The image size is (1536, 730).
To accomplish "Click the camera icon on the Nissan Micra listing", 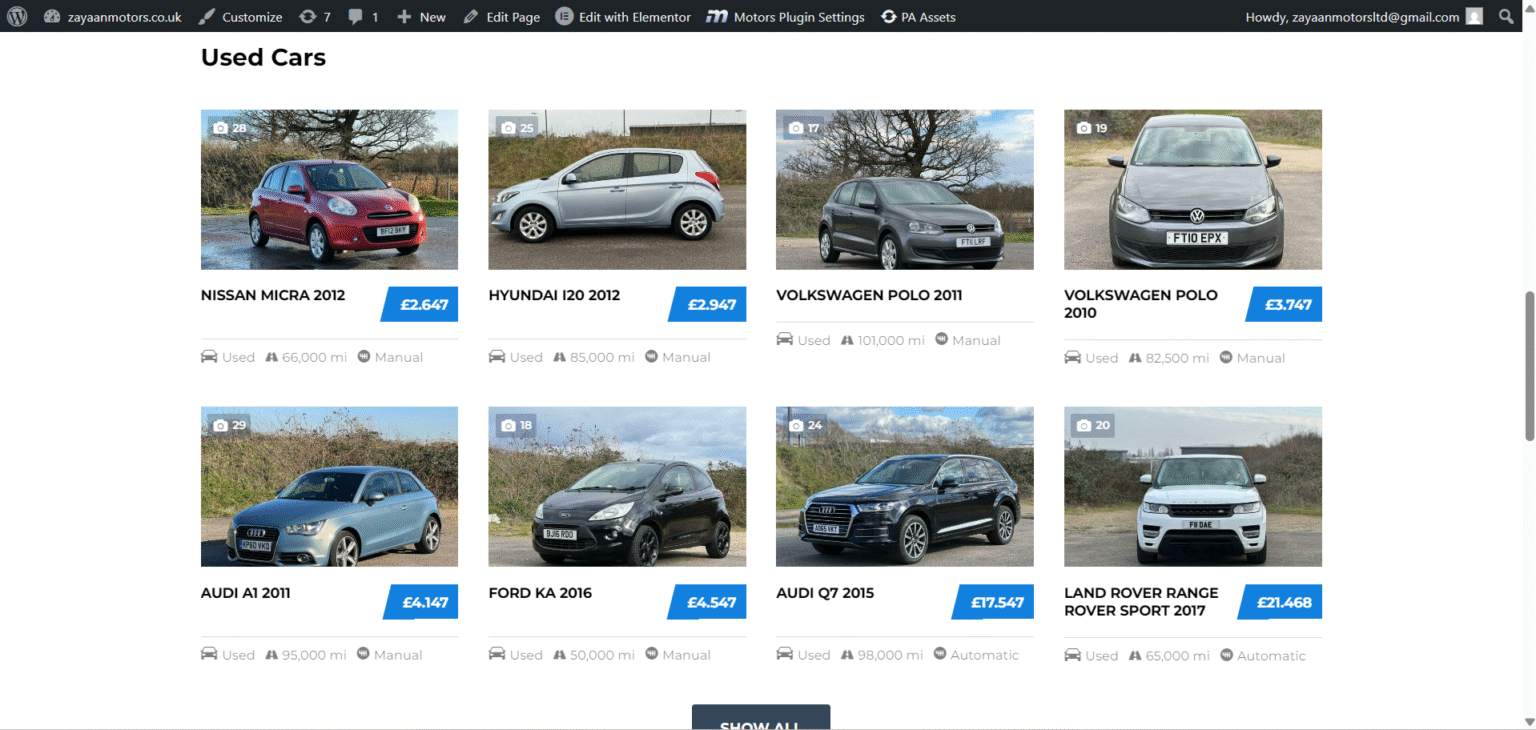I will coord(222,127).
